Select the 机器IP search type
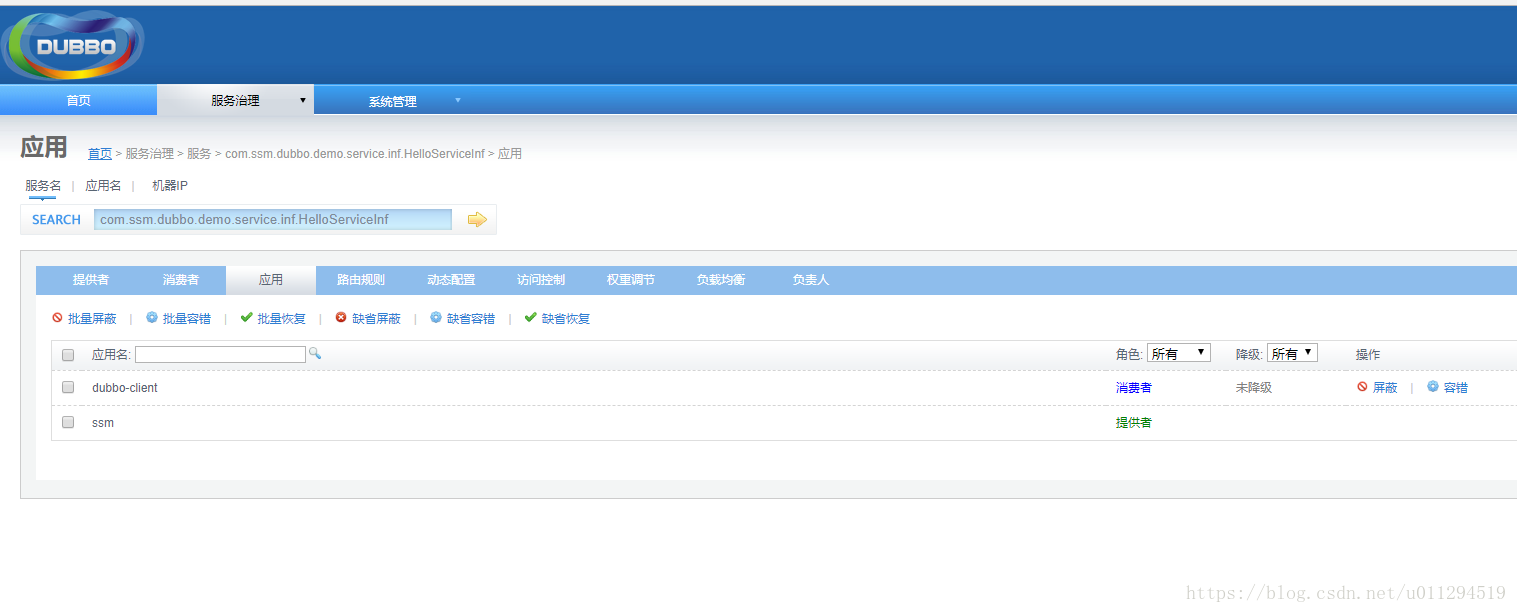This screenshot has width=1517, height=613. [170, 186]
